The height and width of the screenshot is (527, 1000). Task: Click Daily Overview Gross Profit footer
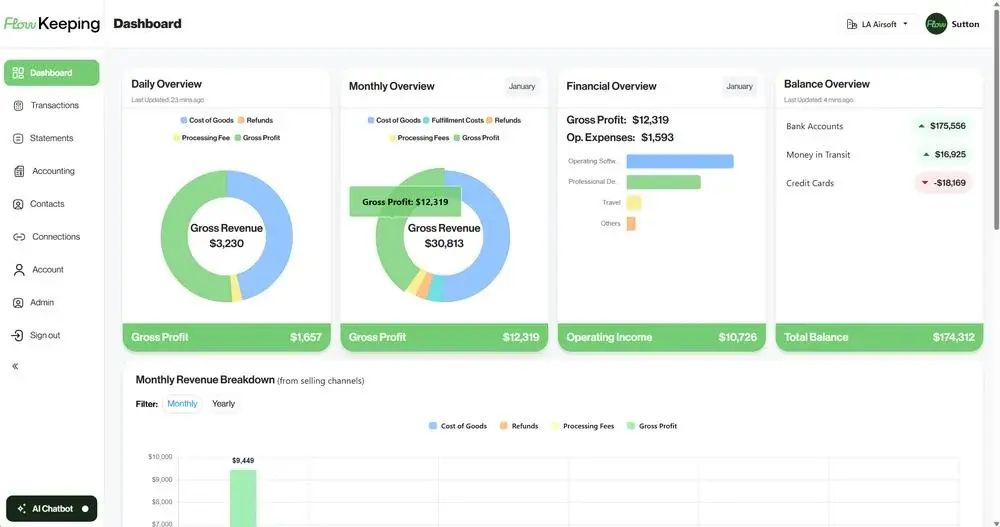point(226,337)
